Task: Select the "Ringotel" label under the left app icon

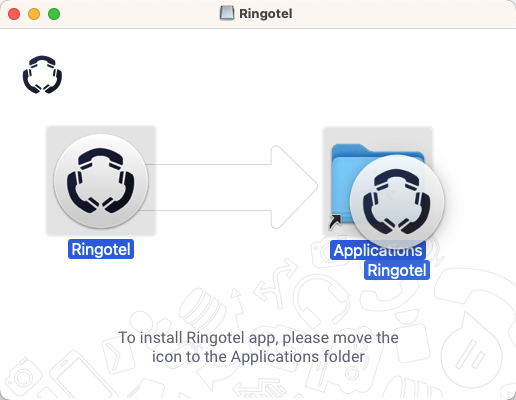Action: [101, 249]
